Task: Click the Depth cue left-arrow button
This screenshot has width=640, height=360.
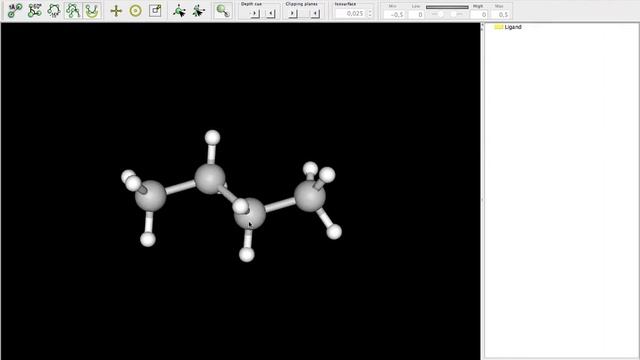Action: (x=270, y=14)
